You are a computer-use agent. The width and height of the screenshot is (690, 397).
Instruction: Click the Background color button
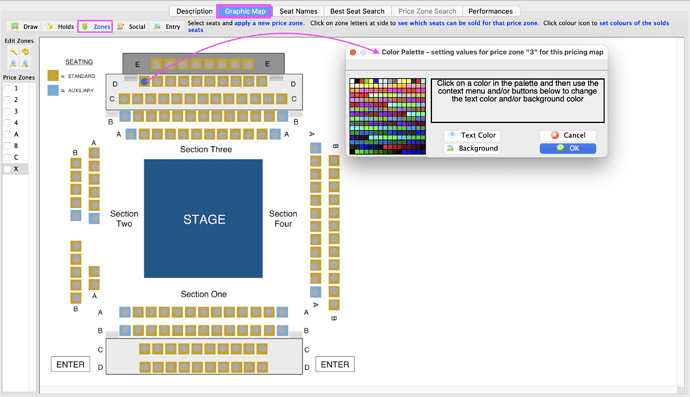[x=472, y=148]
